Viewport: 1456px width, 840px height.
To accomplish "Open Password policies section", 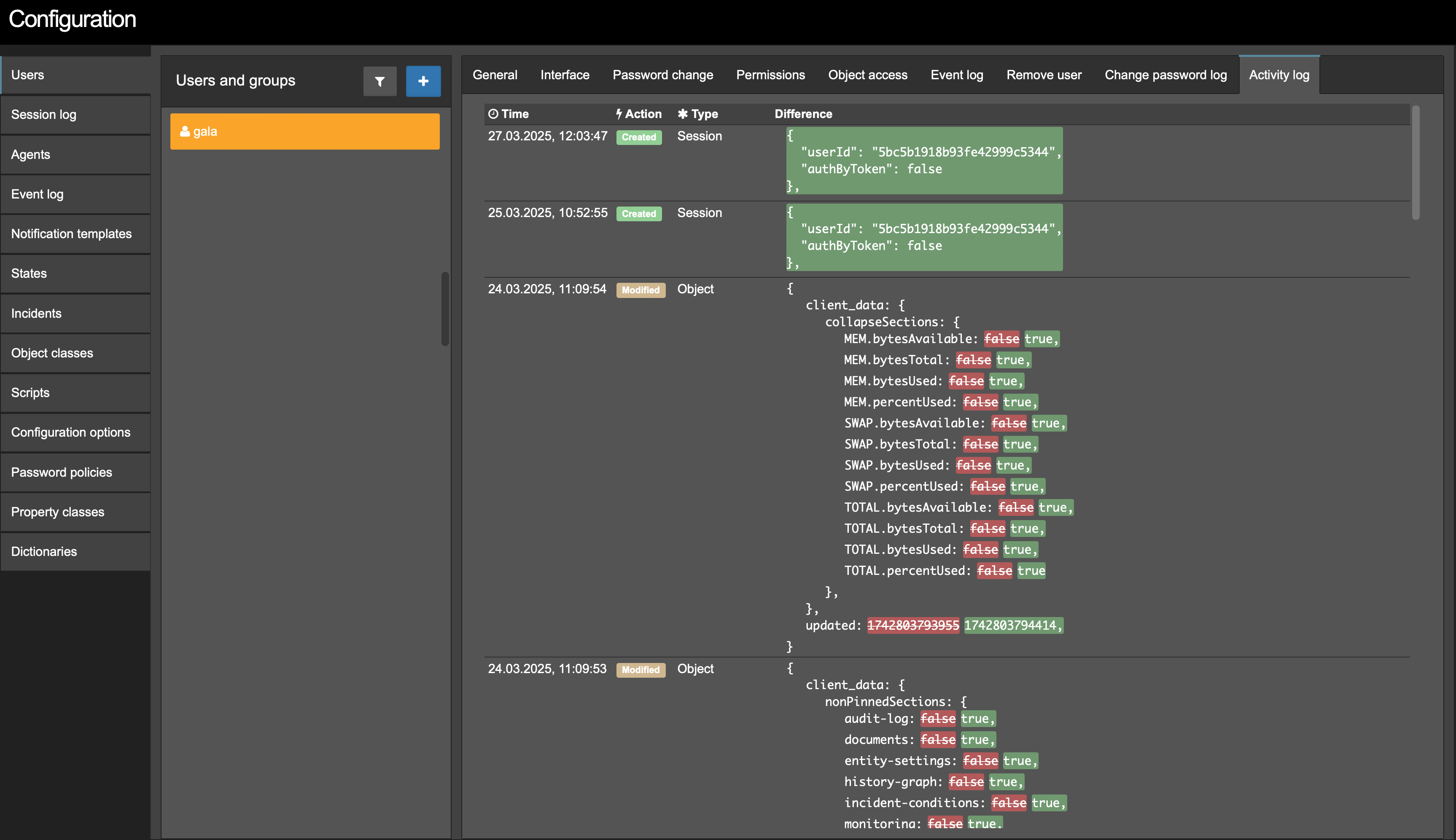I will tap(75, 472).
